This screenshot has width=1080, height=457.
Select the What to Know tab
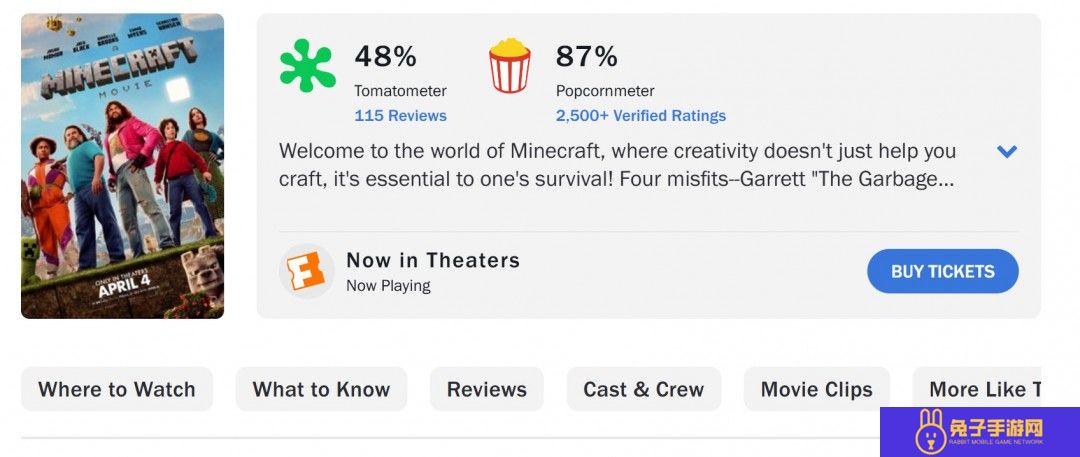pos(321,389)
